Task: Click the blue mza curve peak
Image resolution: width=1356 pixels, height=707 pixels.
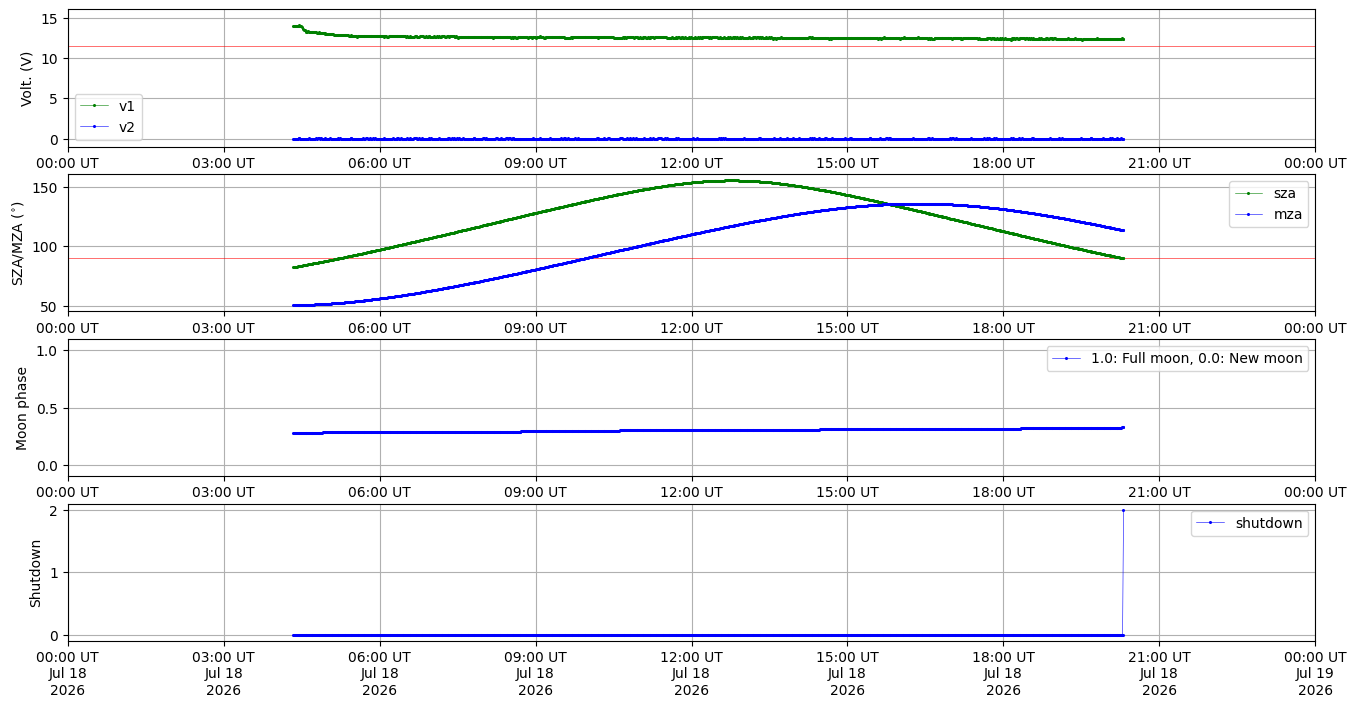Action: [920, 204]
